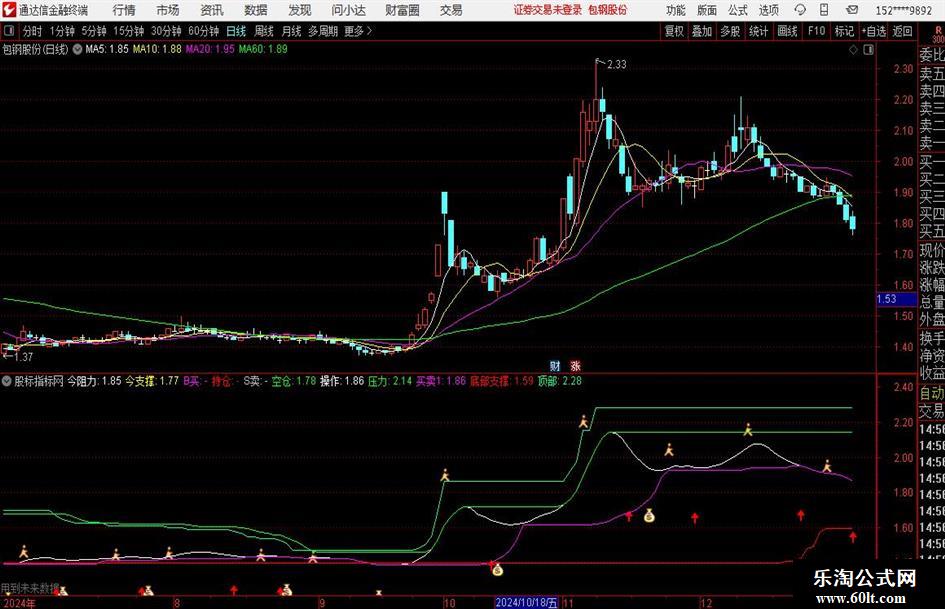Viewport: 945px width, 609px height.
Task: Open the 选项 menu
Action: coord(769,10)
